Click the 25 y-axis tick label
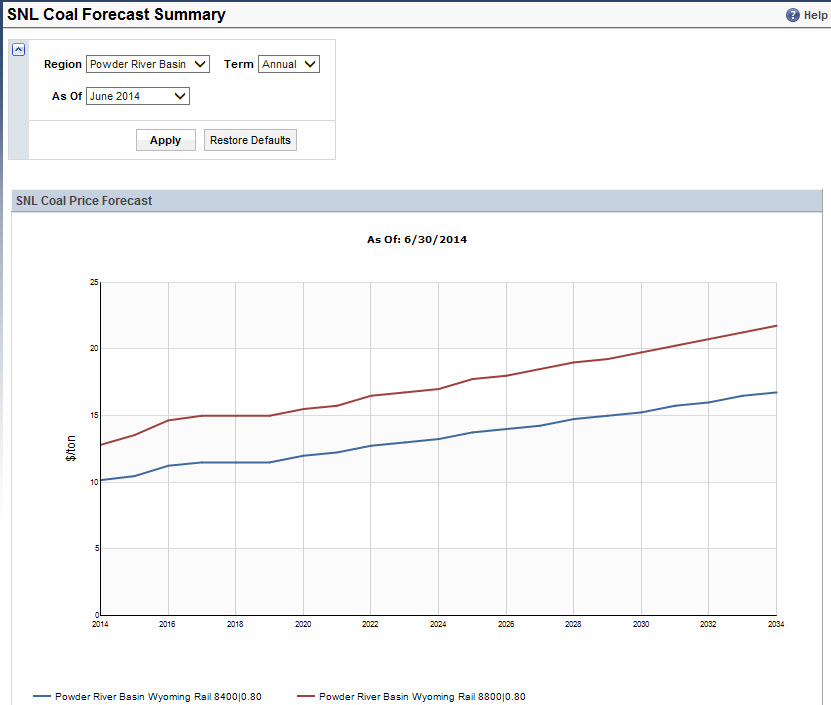The height and width of the screenshot is (705, 831). [x=93, y=283]
